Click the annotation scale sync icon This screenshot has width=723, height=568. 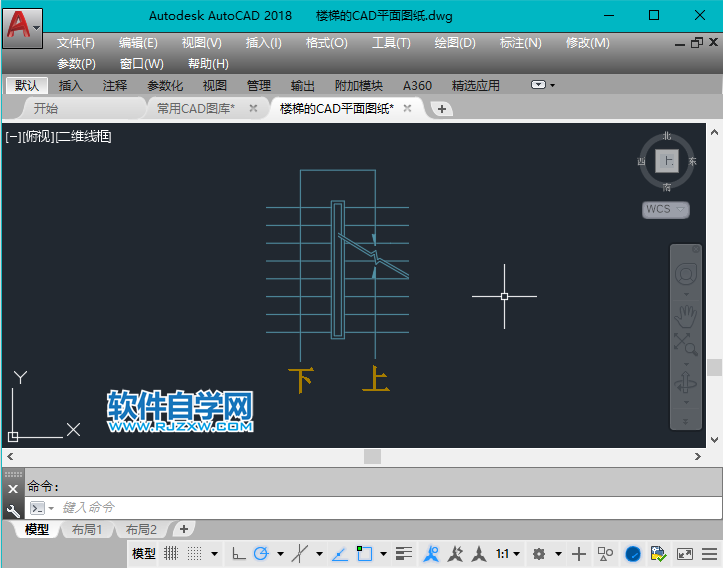click(x=480, y=553)
